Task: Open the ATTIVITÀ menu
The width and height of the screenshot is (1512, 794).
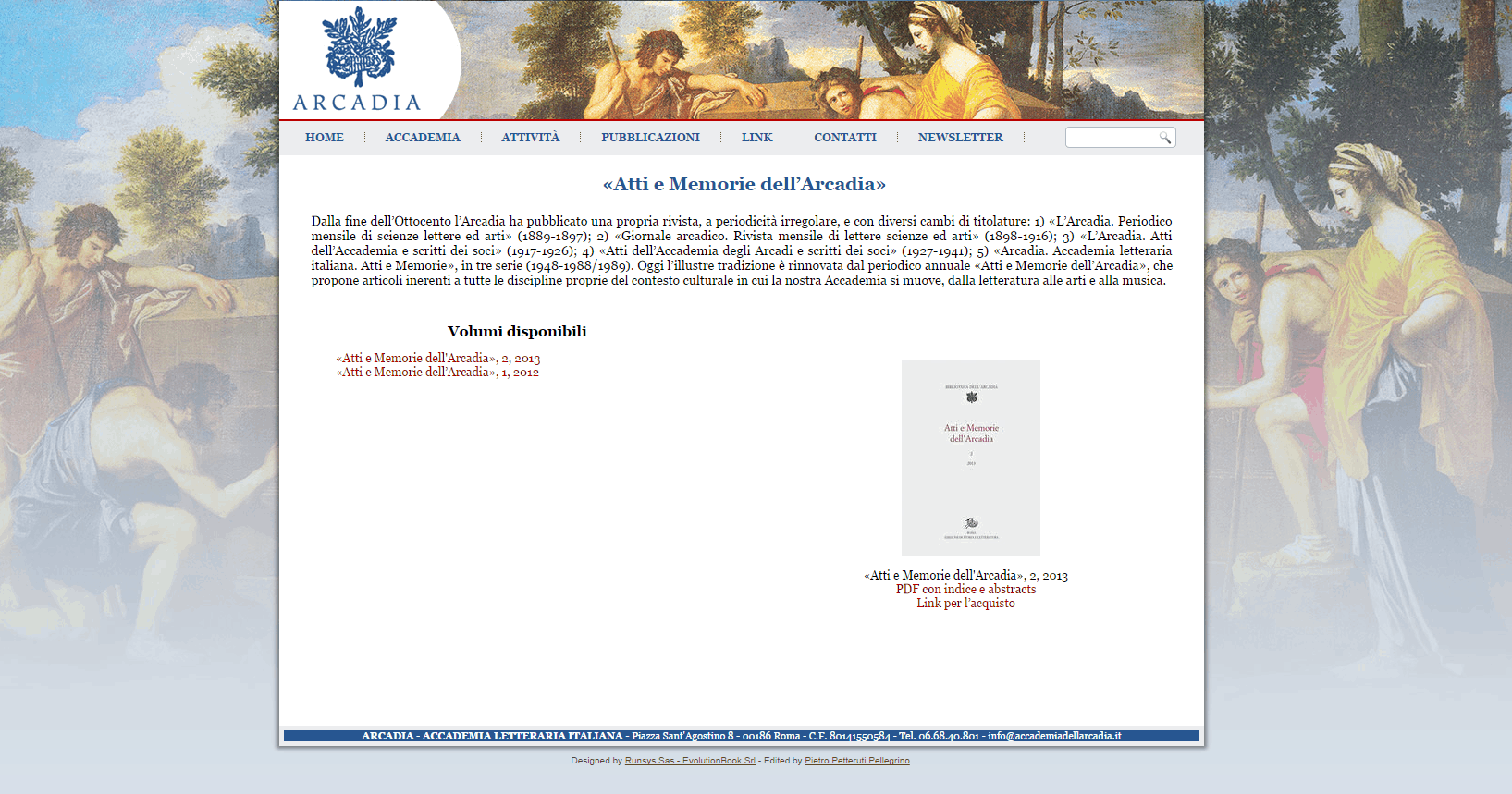Action: [531, 137]
